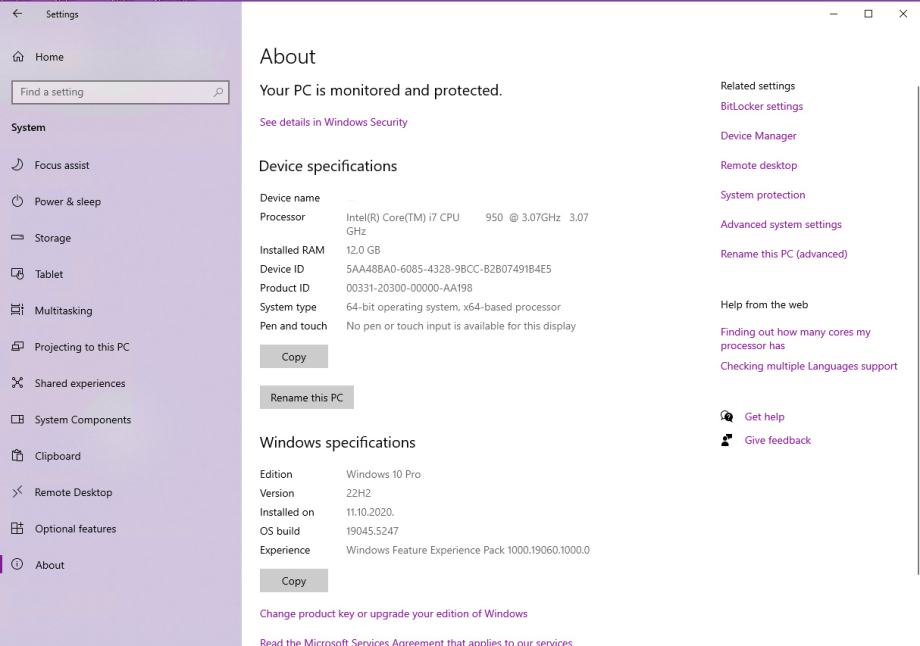Click the Tablet icon in the sidebar
Screen dimensions: 920x646
pyautogui.click(x=18, y=274)
